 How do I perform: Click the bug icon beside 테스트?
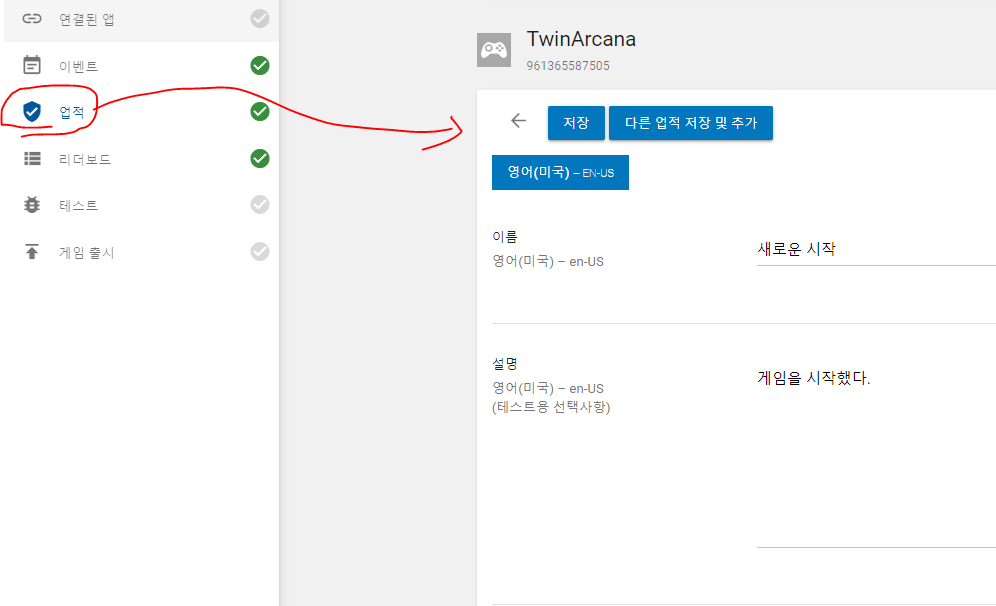coord(32,205)
